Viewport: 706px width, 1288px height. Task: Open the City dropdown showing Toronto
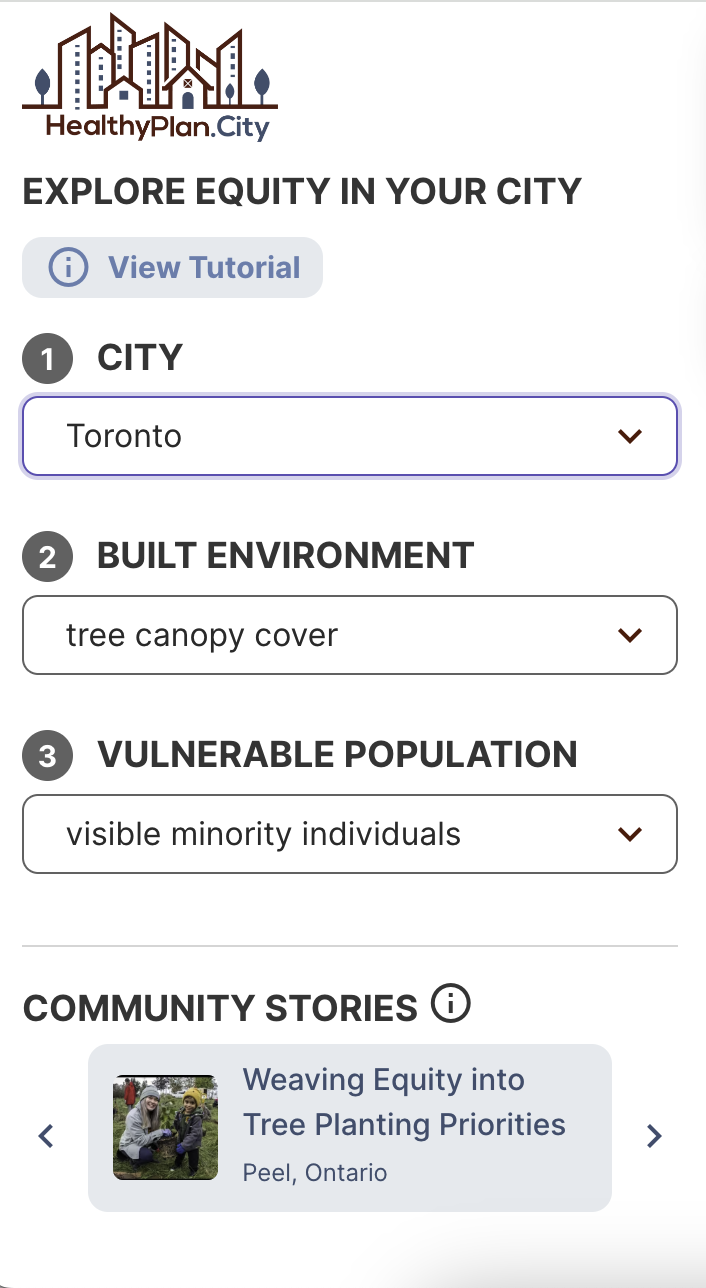330,436
